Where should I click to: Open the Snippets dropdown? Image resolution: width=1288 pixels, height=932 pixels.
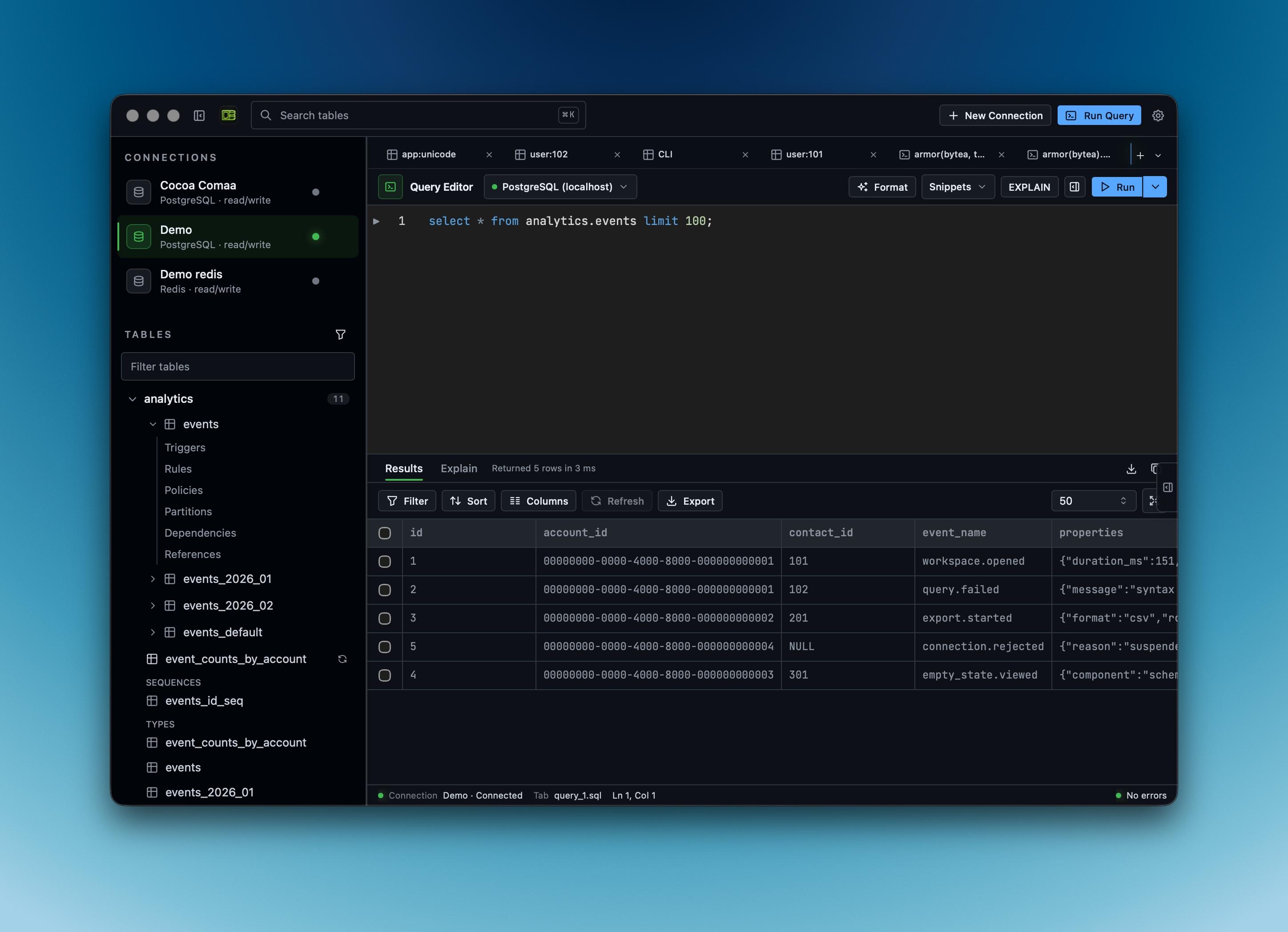[958, 187]
